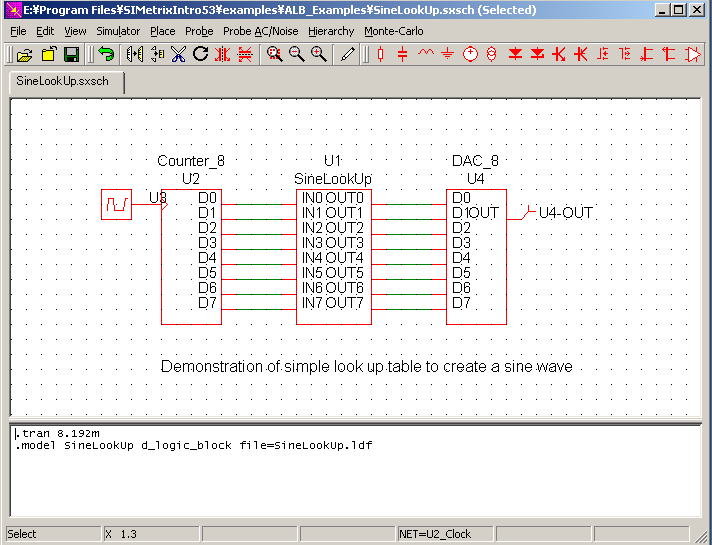Open the File menu
The height and width of the screenshot is (545, 712).
(x=18, y=31)
